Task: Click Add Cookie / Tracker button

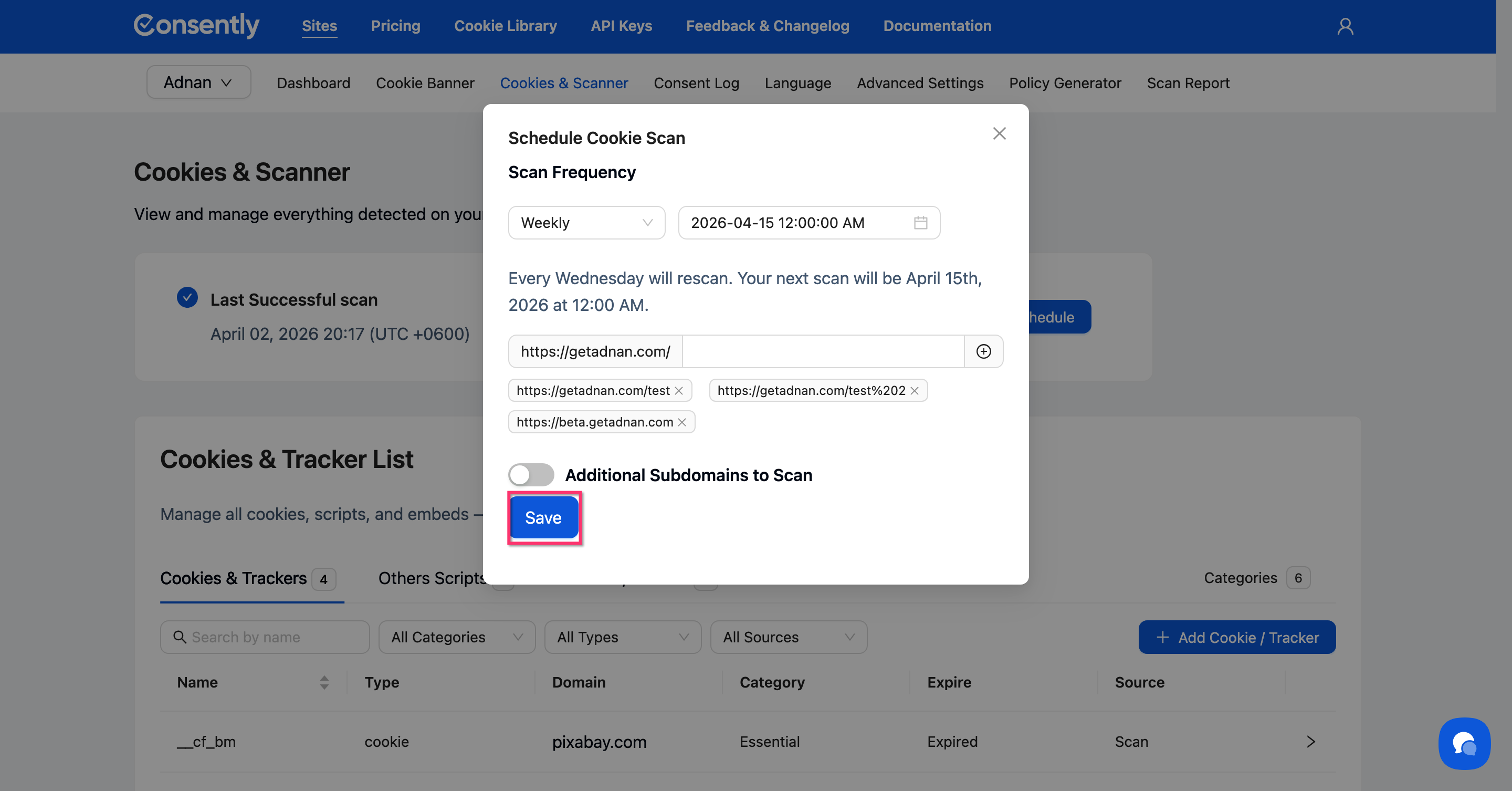Action: [x=1236, y=637]
